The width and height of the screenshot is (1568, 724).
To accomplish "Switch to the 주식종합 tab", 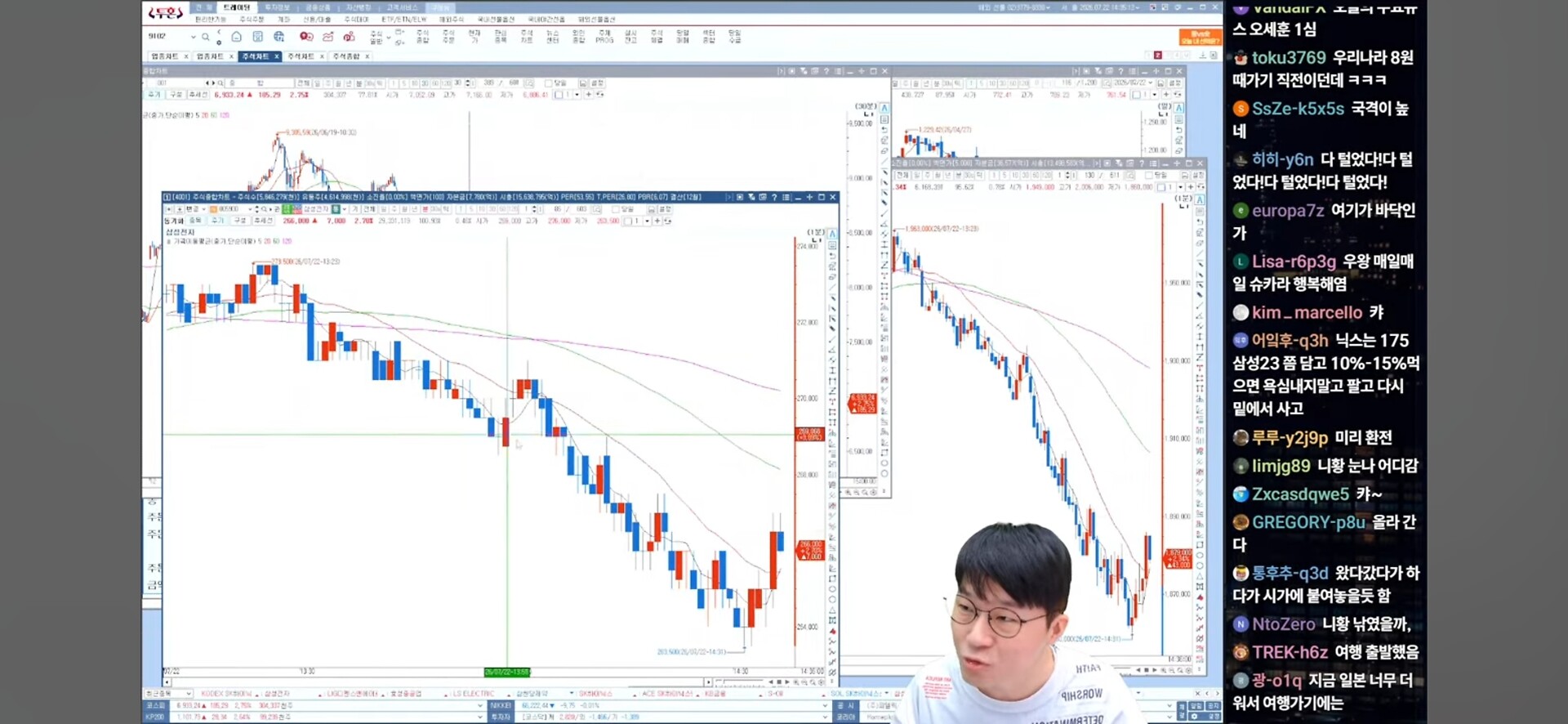I will click(346, 56).
